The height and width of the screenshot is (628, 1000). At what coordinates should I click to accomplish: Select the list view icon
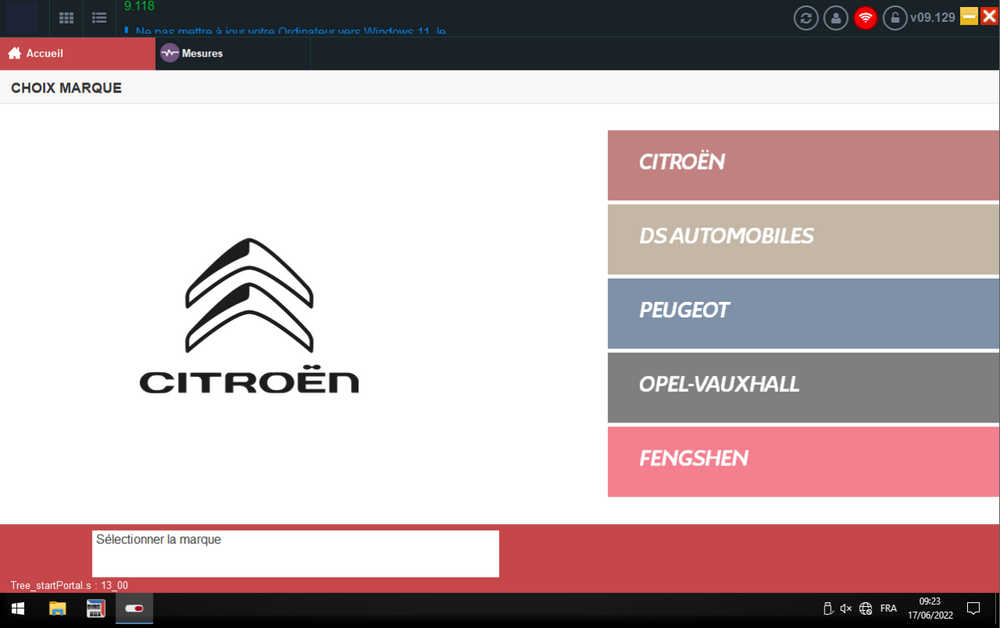98,17
